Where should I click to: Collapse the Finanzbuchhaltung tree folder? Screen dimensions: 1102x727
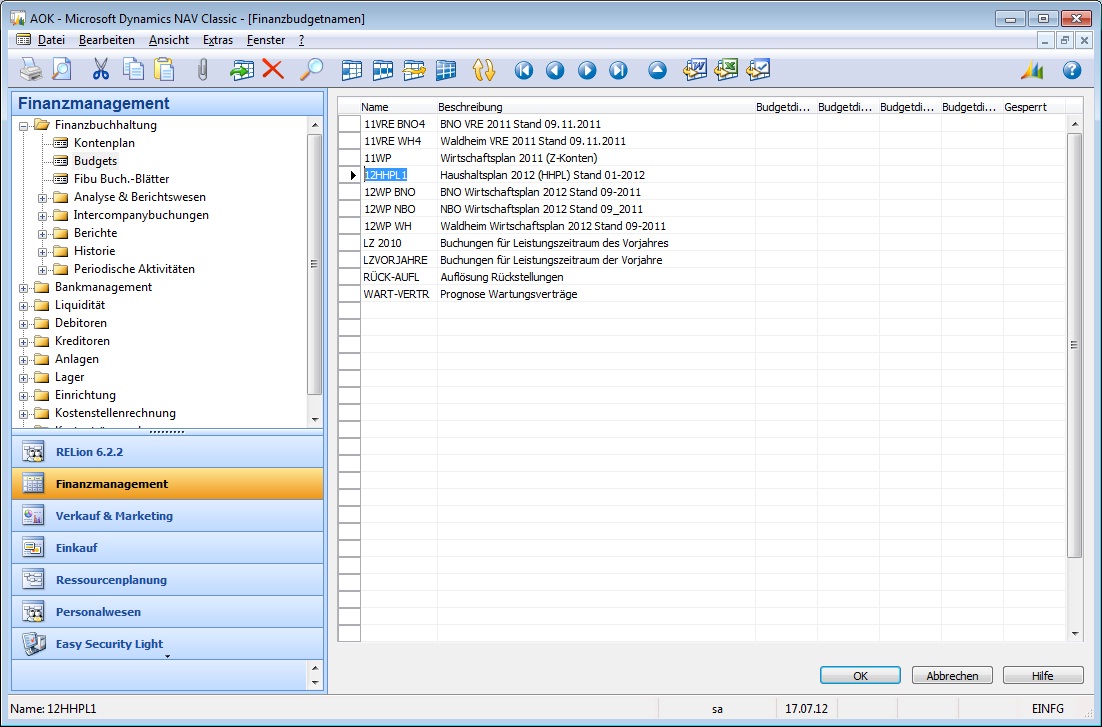point(23,126)
